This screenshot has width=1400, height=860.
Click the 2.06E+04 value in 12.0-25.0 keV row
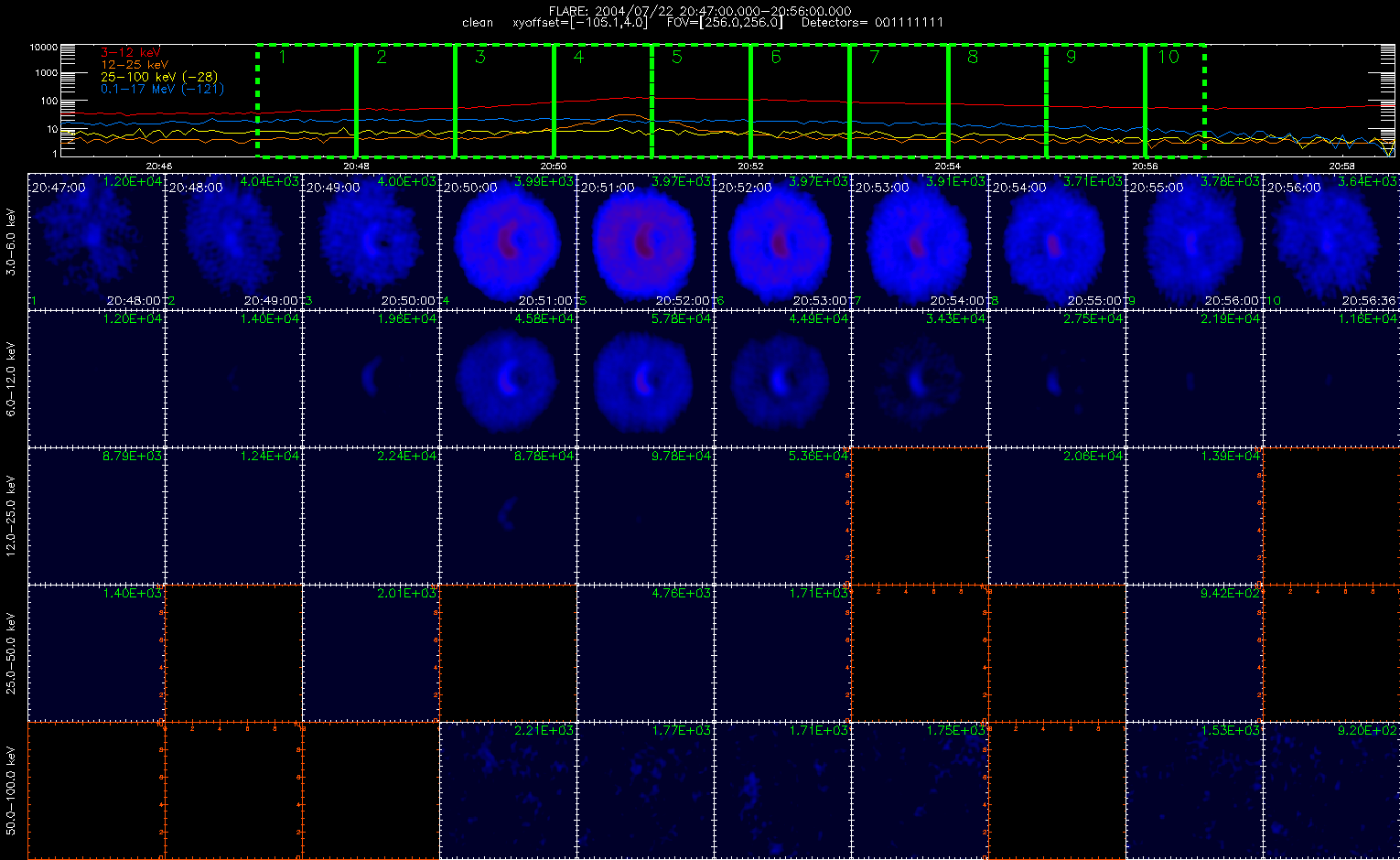click(1093, 456)
